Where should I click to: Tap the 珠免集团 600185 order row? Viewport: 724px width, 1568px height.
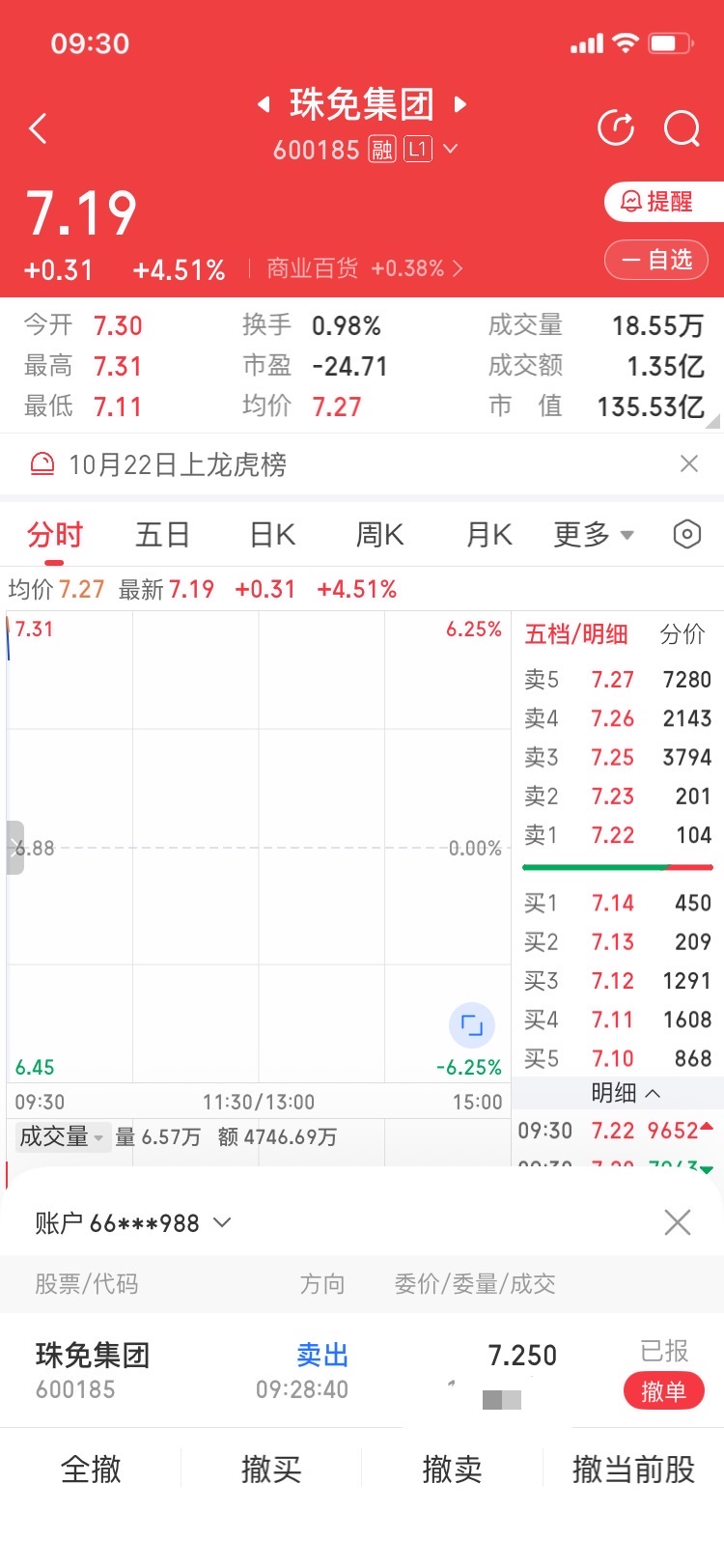click(362, 1371)
